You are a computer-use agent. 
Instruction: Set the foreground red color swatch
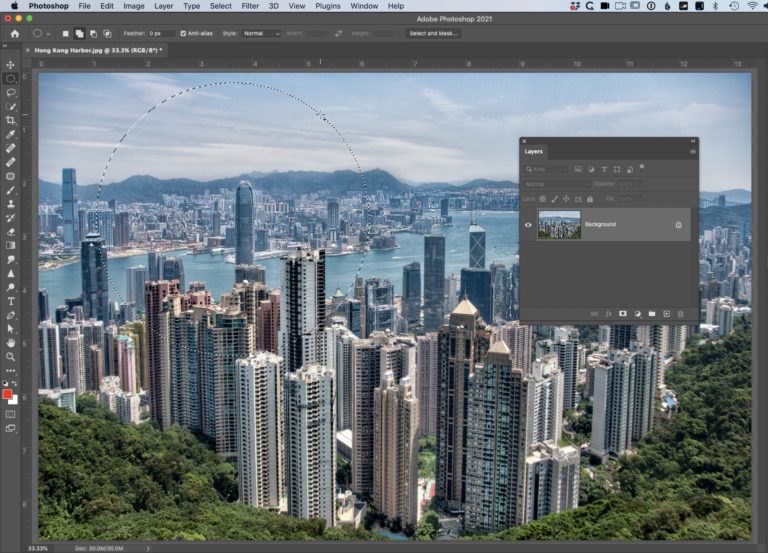coord(7,394)
